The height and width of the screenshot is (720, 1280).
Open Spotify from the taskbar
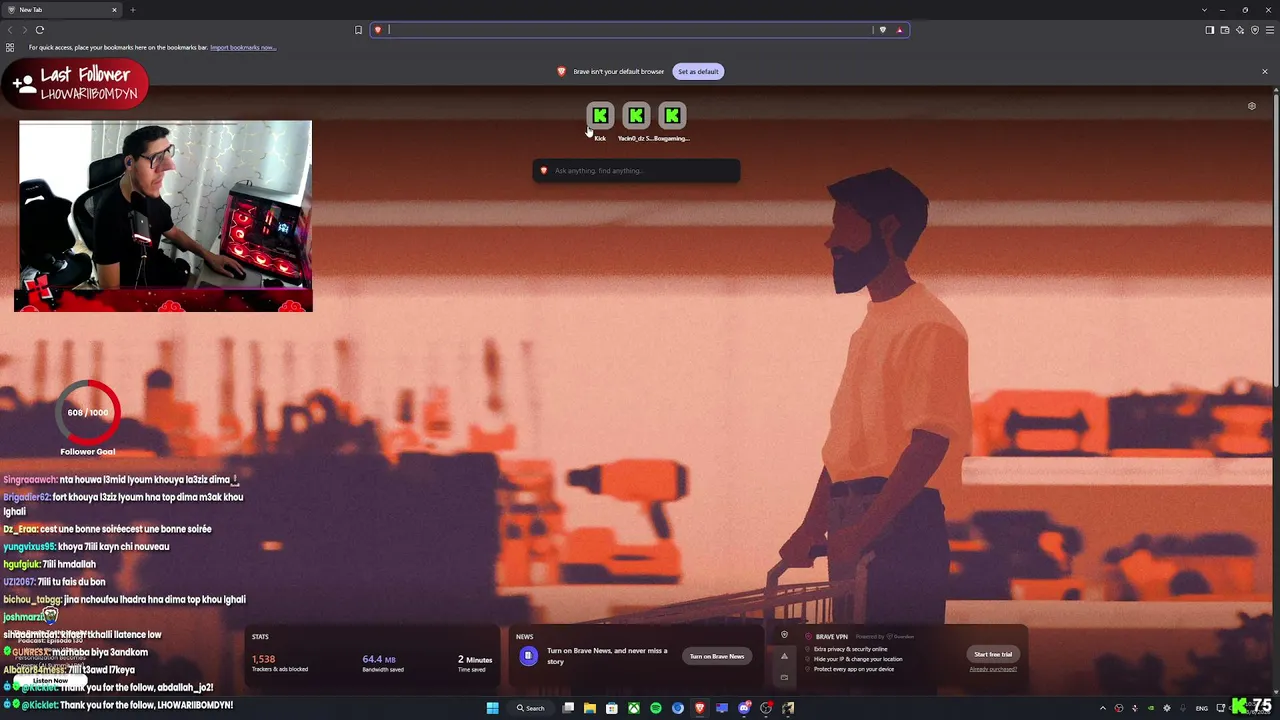click(656, 708)
